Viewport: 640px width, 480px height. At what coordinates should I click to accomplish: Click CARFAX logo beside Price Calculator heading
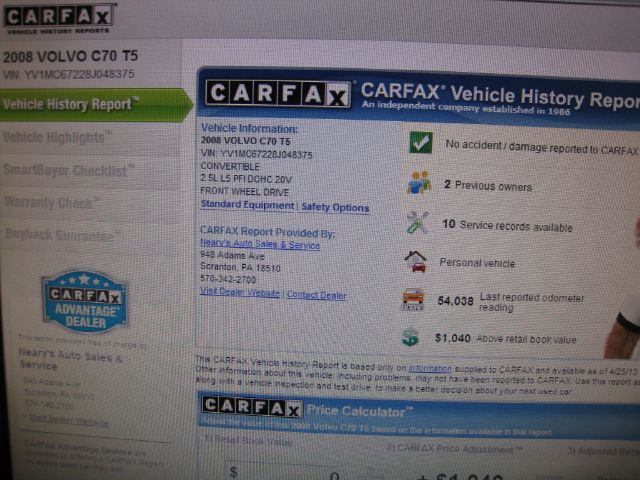251,407
